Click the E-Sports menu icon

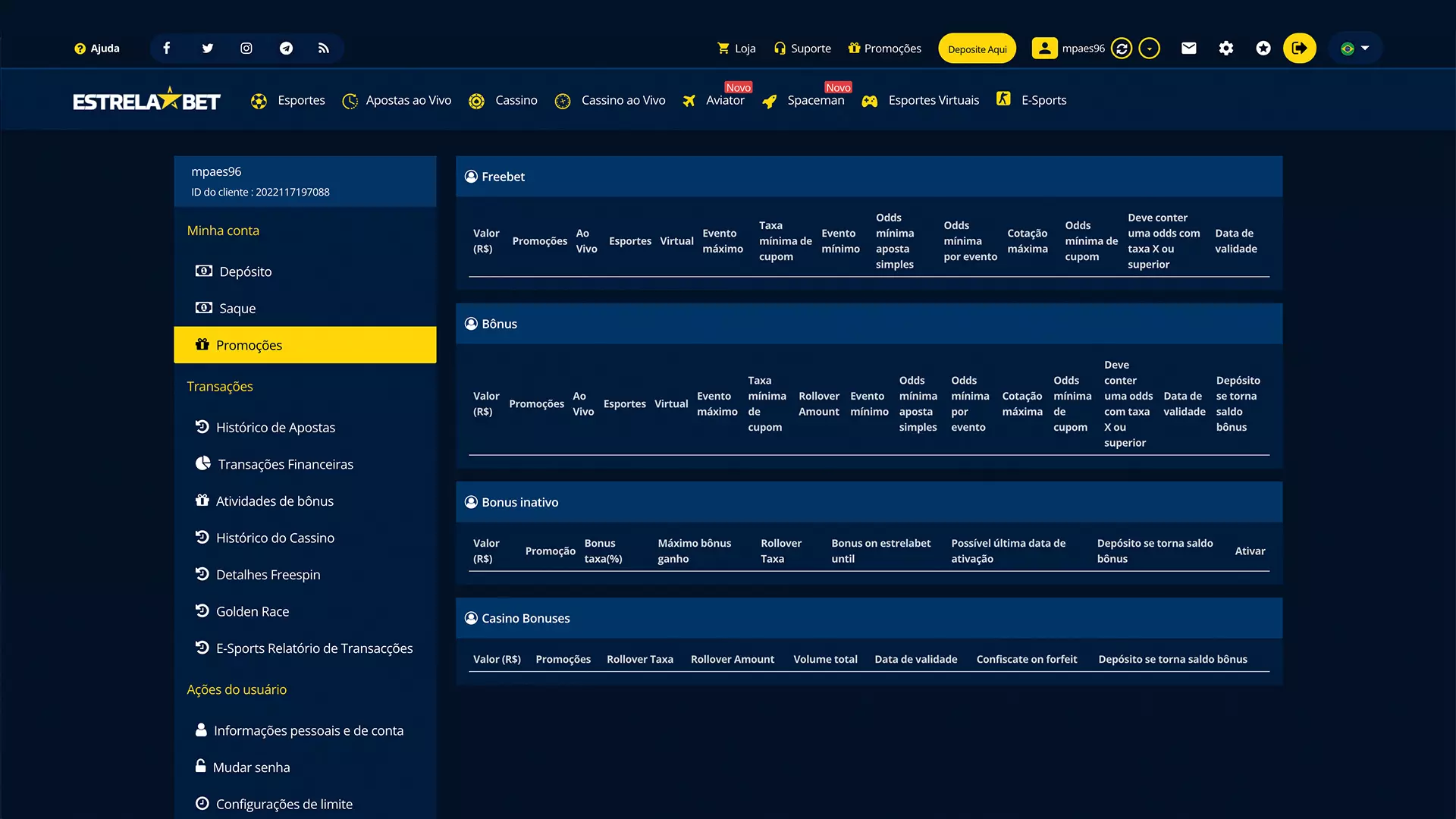1002,99
